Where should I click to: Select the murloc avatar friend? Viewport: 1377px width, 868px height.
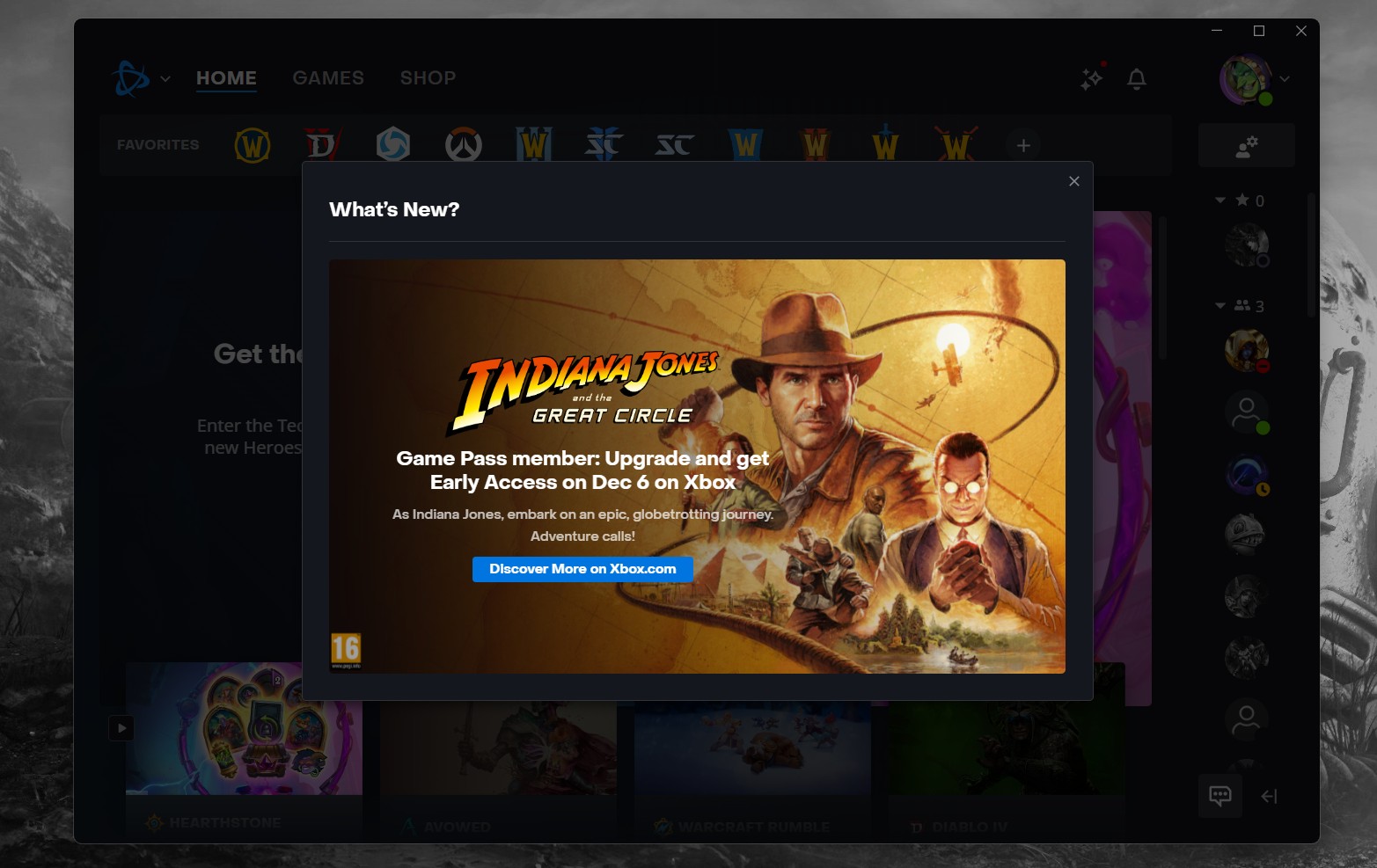pos(1246,534)
